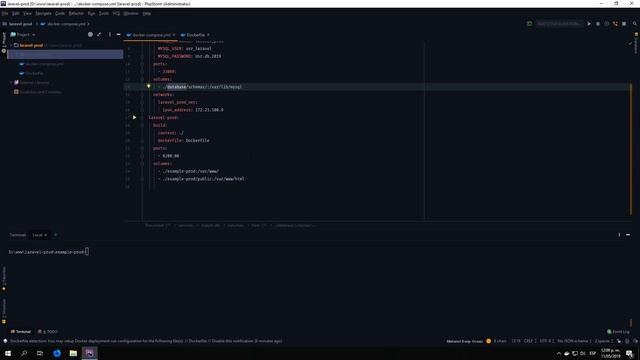Open the Project view dropdown
Image resolution: width=640 pixels, height=360 pixels.
point(23,35)
